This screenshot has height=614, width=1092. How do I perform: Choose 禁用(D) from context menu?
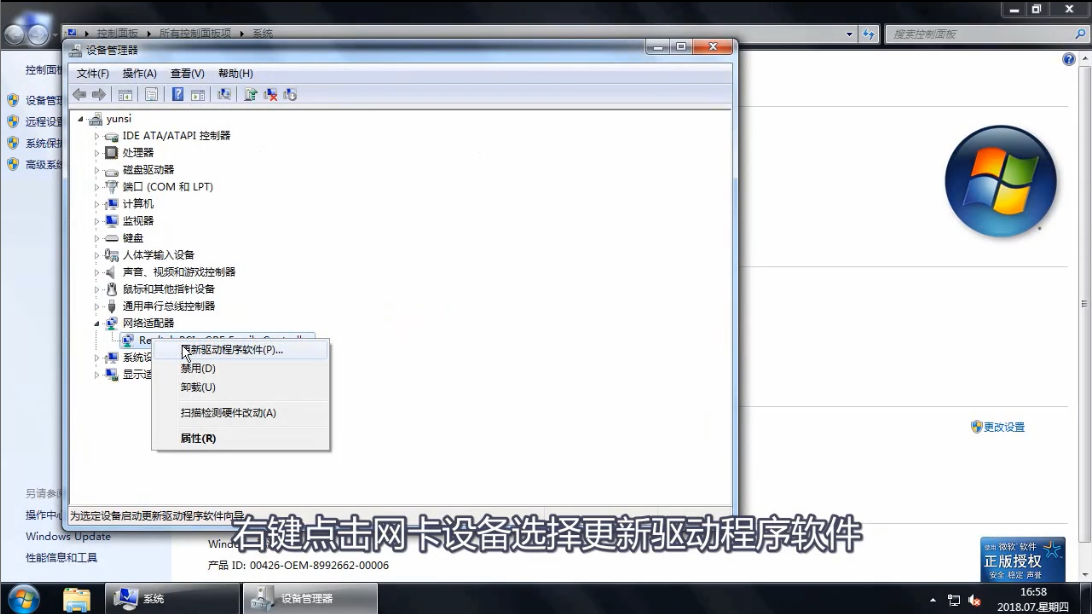click(x=240, y=368)
